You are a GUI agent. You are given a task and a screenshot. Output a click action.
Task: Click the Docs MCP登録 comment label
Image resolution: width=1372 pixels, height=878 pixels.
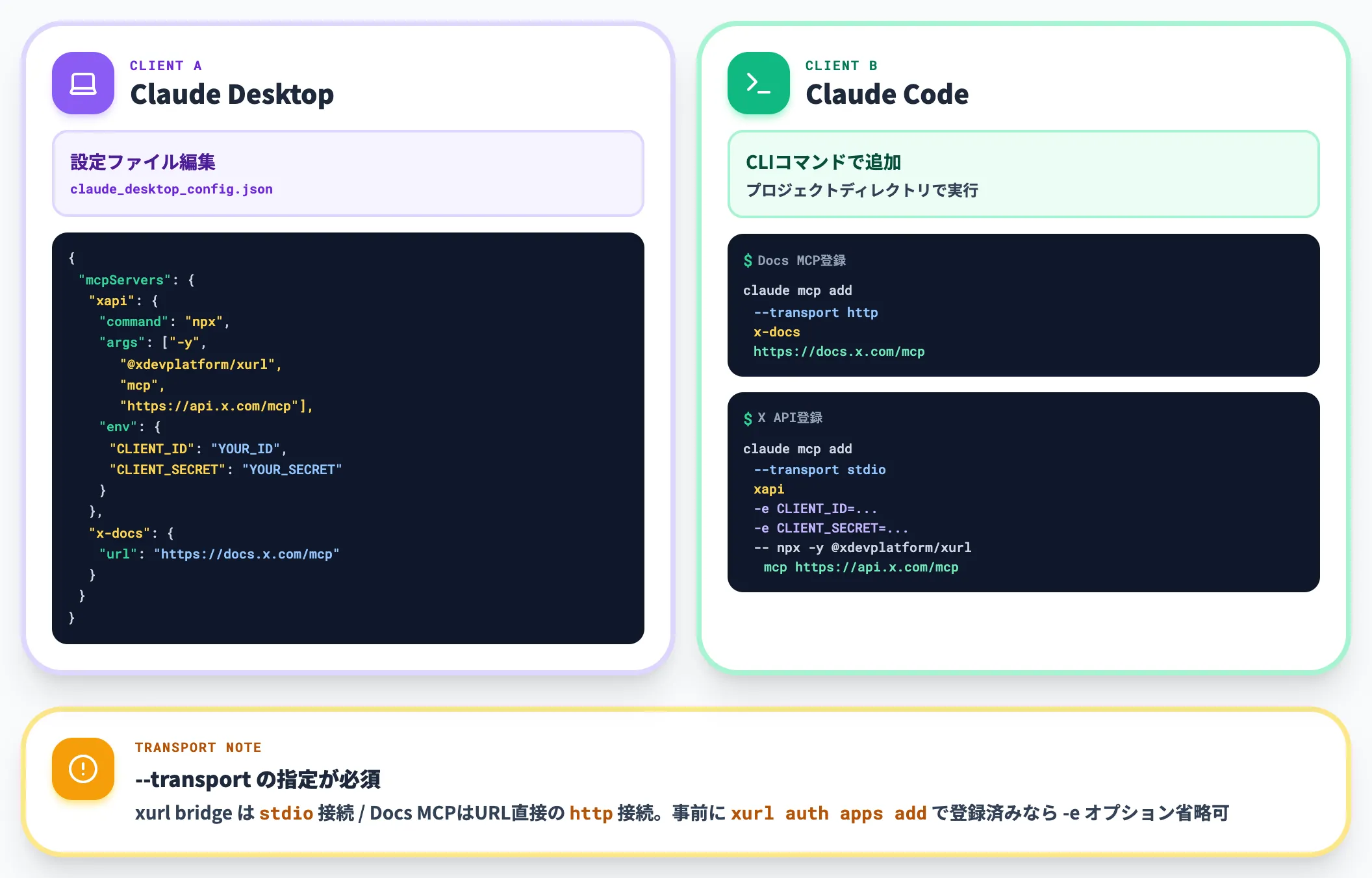802,260
